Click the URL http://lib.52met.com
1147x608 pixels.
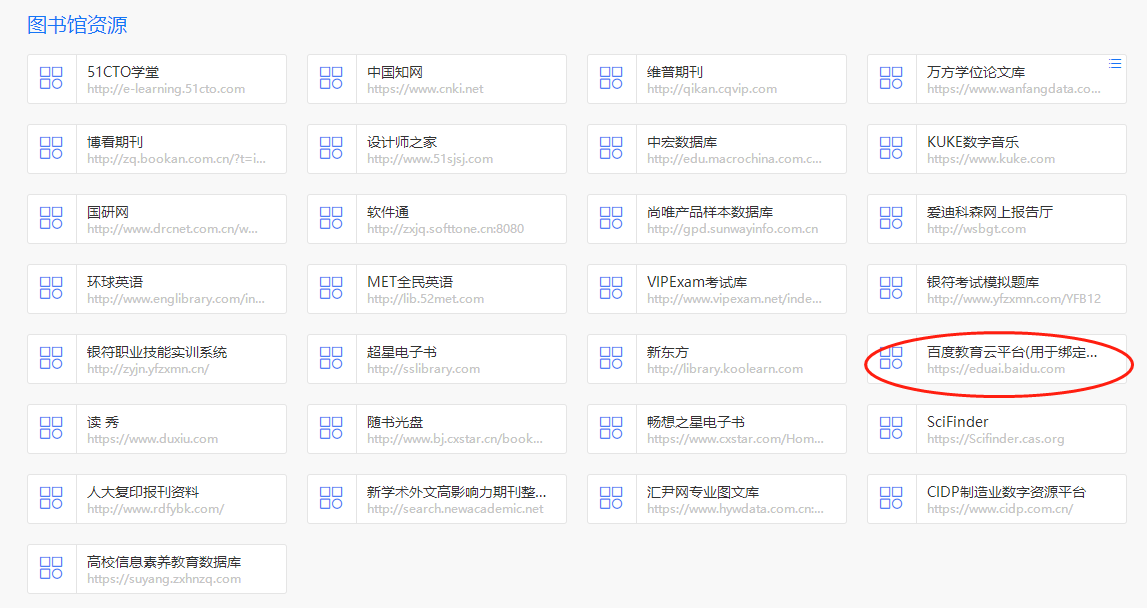click(426, 299)
